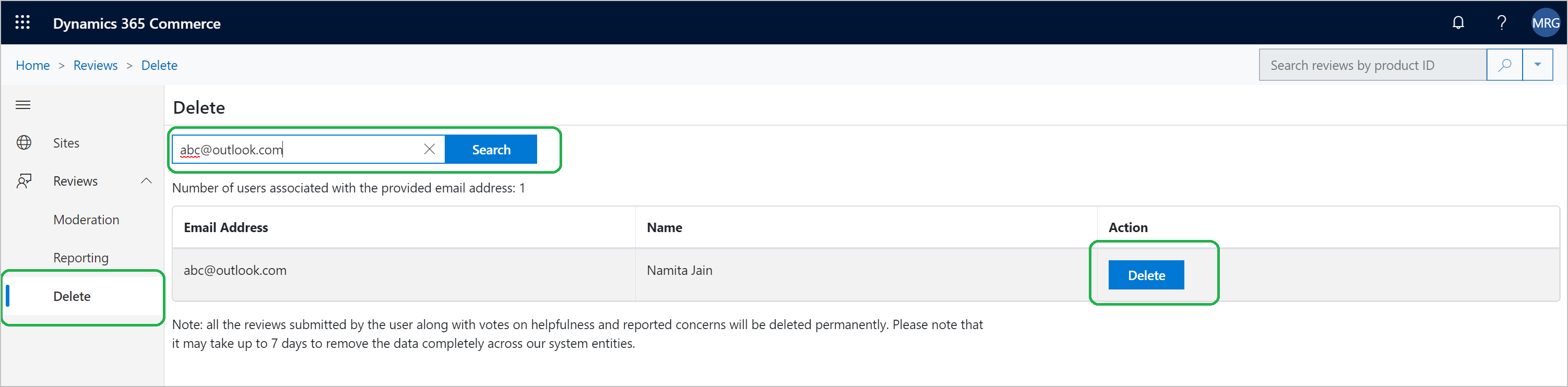1568x387 pixels.
Task: Expand the search options dropdown arrow
Action: tap(1537, 65)
